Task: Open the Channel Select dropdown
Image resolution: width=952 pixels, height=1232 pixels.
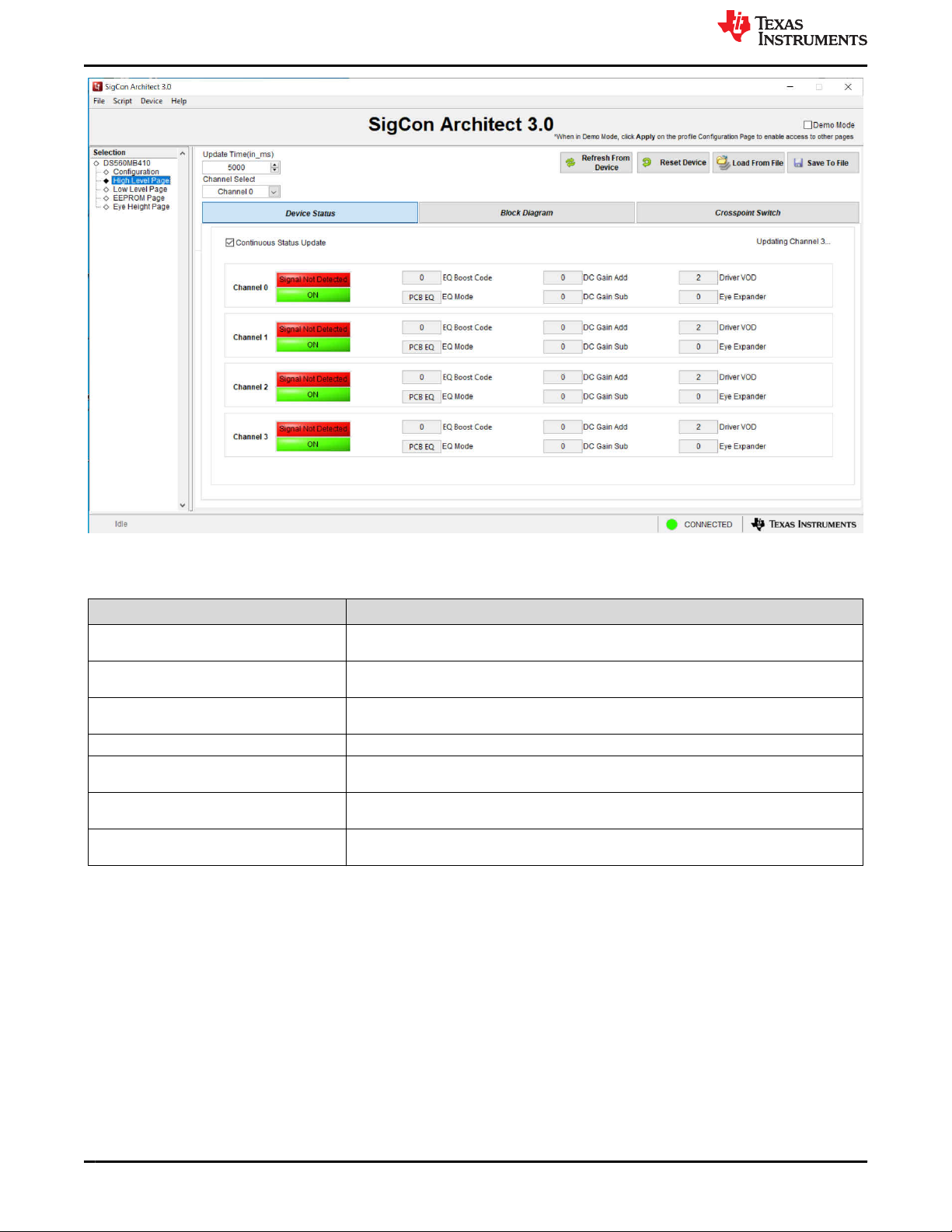Action: pyautogui.click(x=274, y=192)
